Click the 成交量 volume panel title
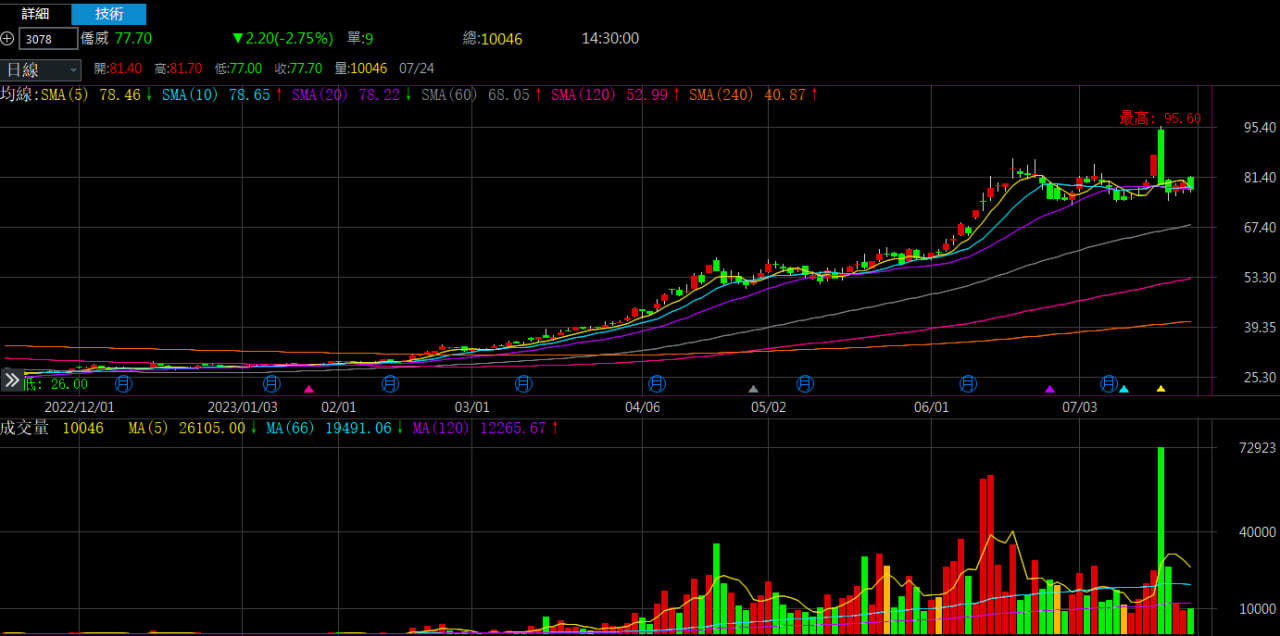Screen dimensions: 1280x636 coord(24,428)
